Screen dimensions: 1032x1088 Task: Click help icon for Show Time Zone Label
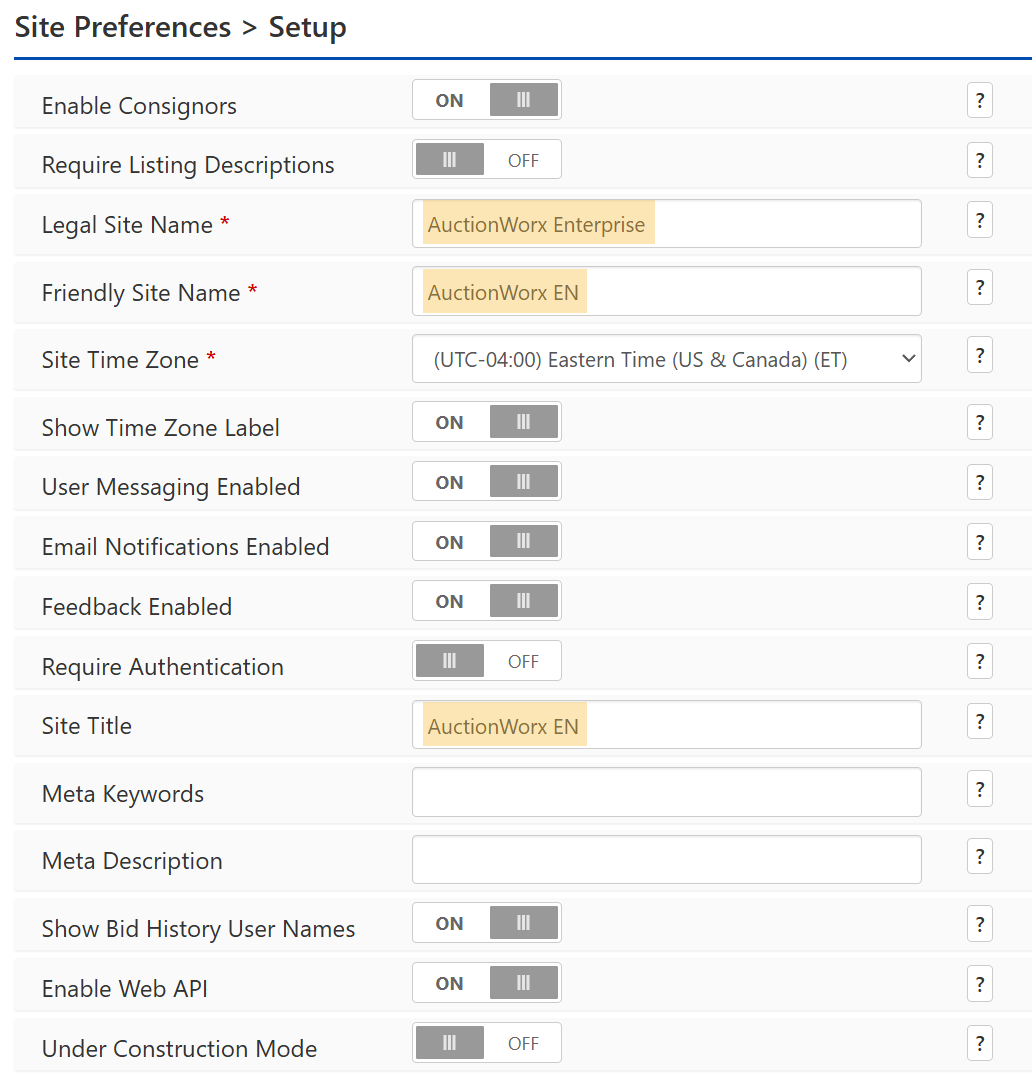pos(979,422)
